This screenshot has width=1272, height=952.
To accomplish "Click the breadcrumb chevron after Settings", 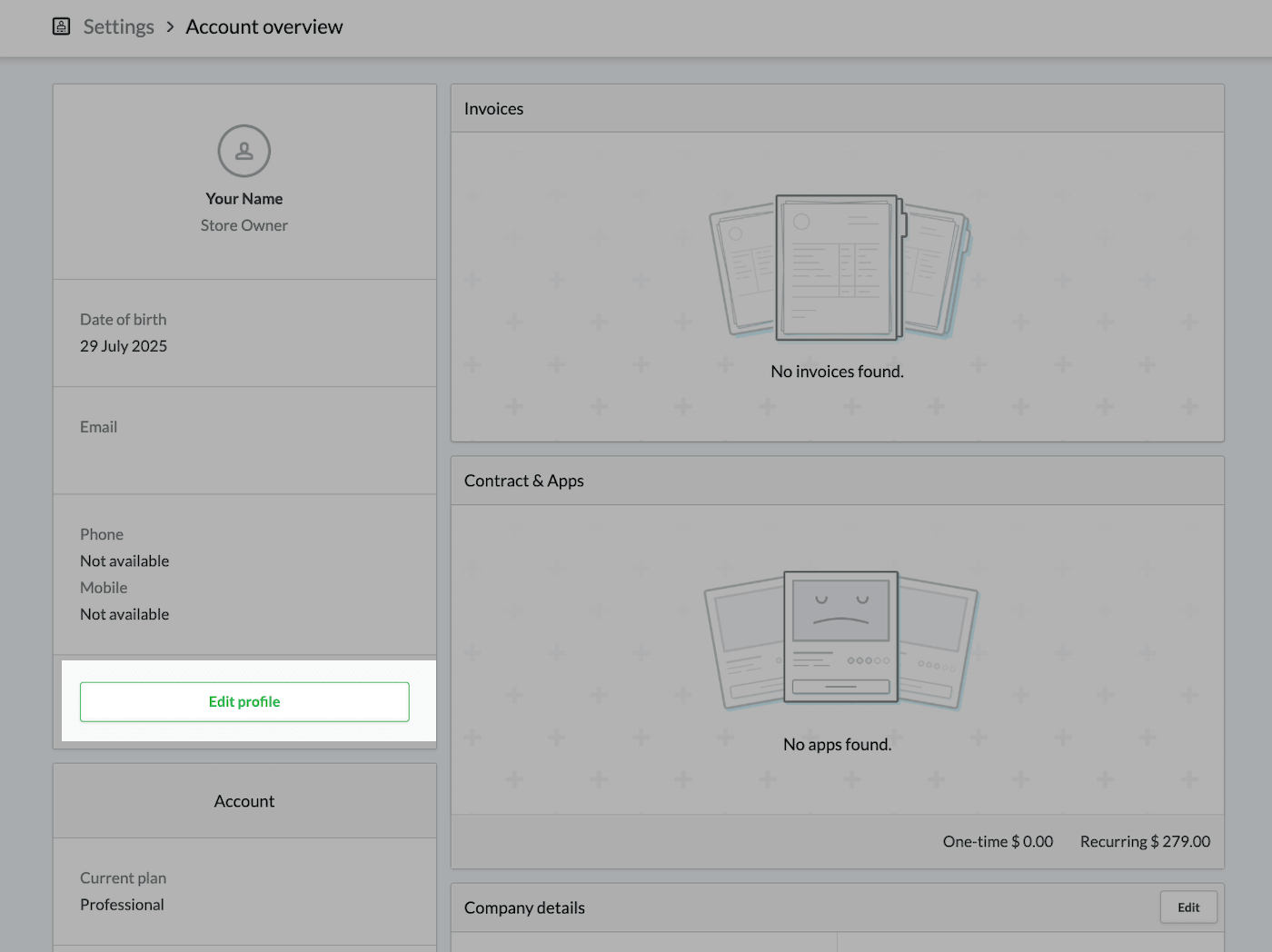I will coord(170,27).
